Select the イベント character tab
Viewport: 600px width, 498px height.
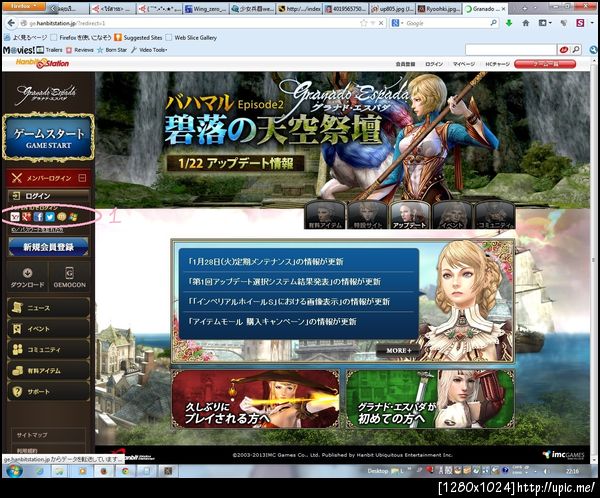[x=452, y=215]
